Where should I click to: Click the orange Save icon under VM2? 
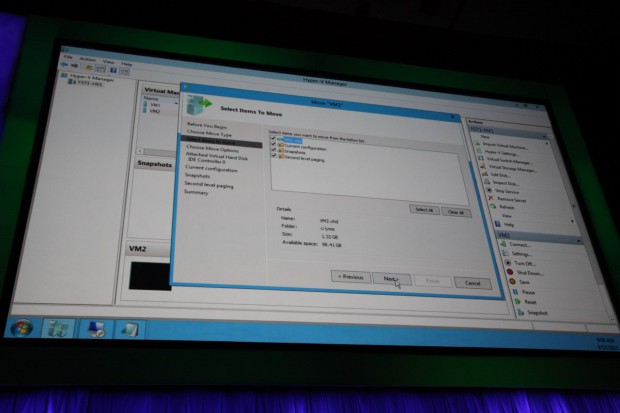pos(512,281)
